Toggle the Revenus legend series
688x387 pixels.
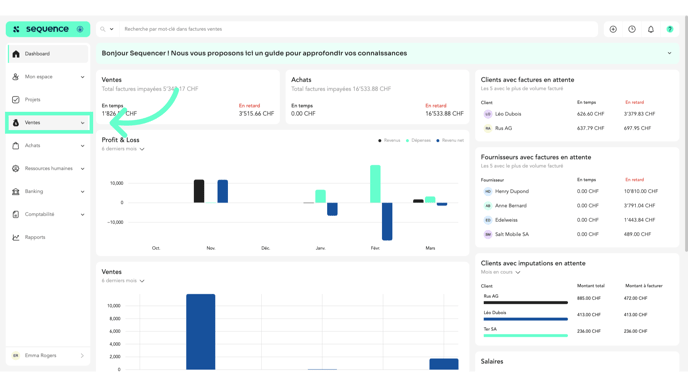[389, 140]
